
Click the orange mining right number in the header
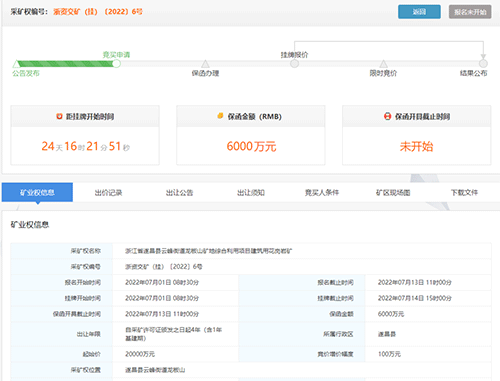click(98, 12)
